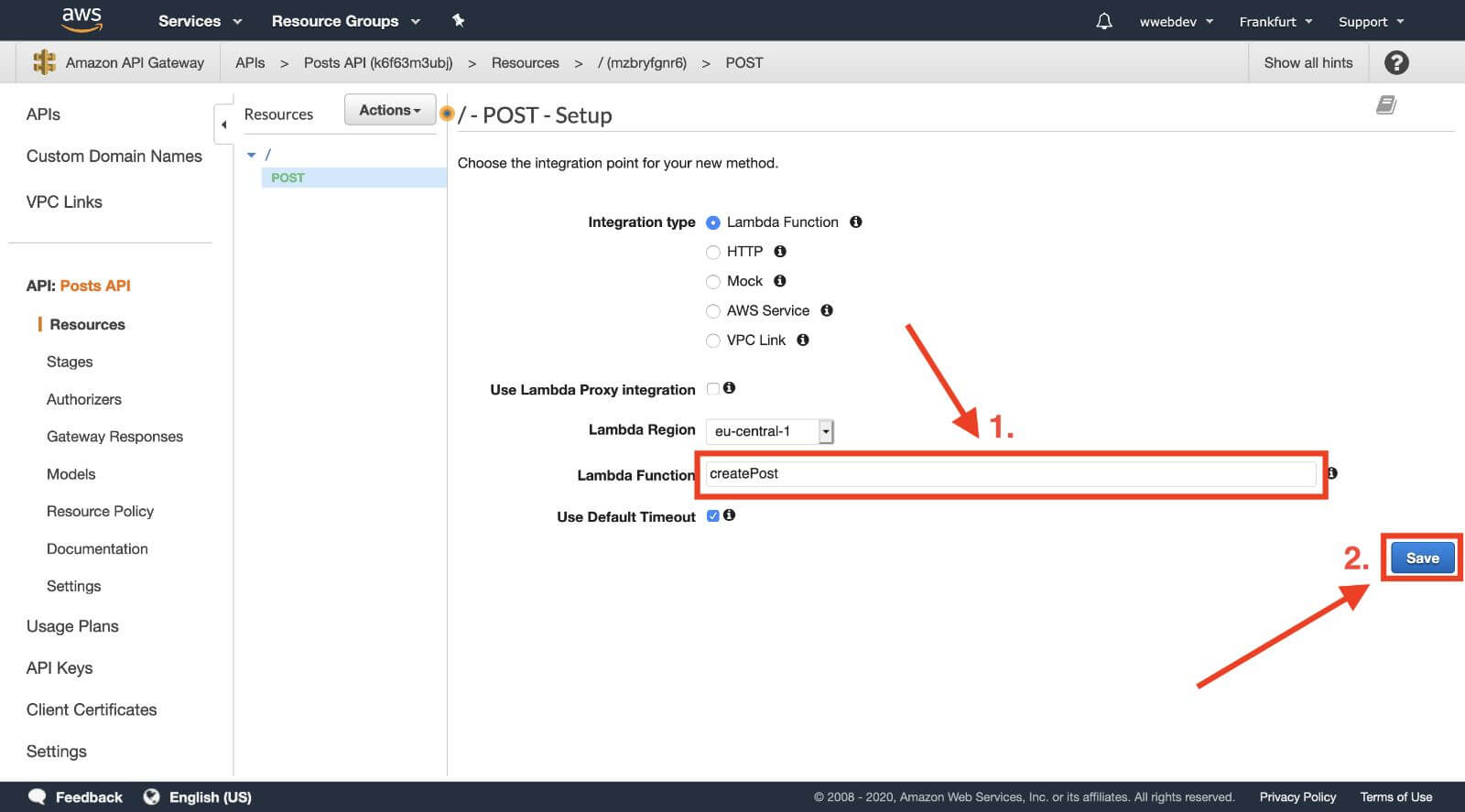The height and width of the screenshot is (812, 1465).
Task: Save the POST method setup
Action: [x=1422, y=558]
